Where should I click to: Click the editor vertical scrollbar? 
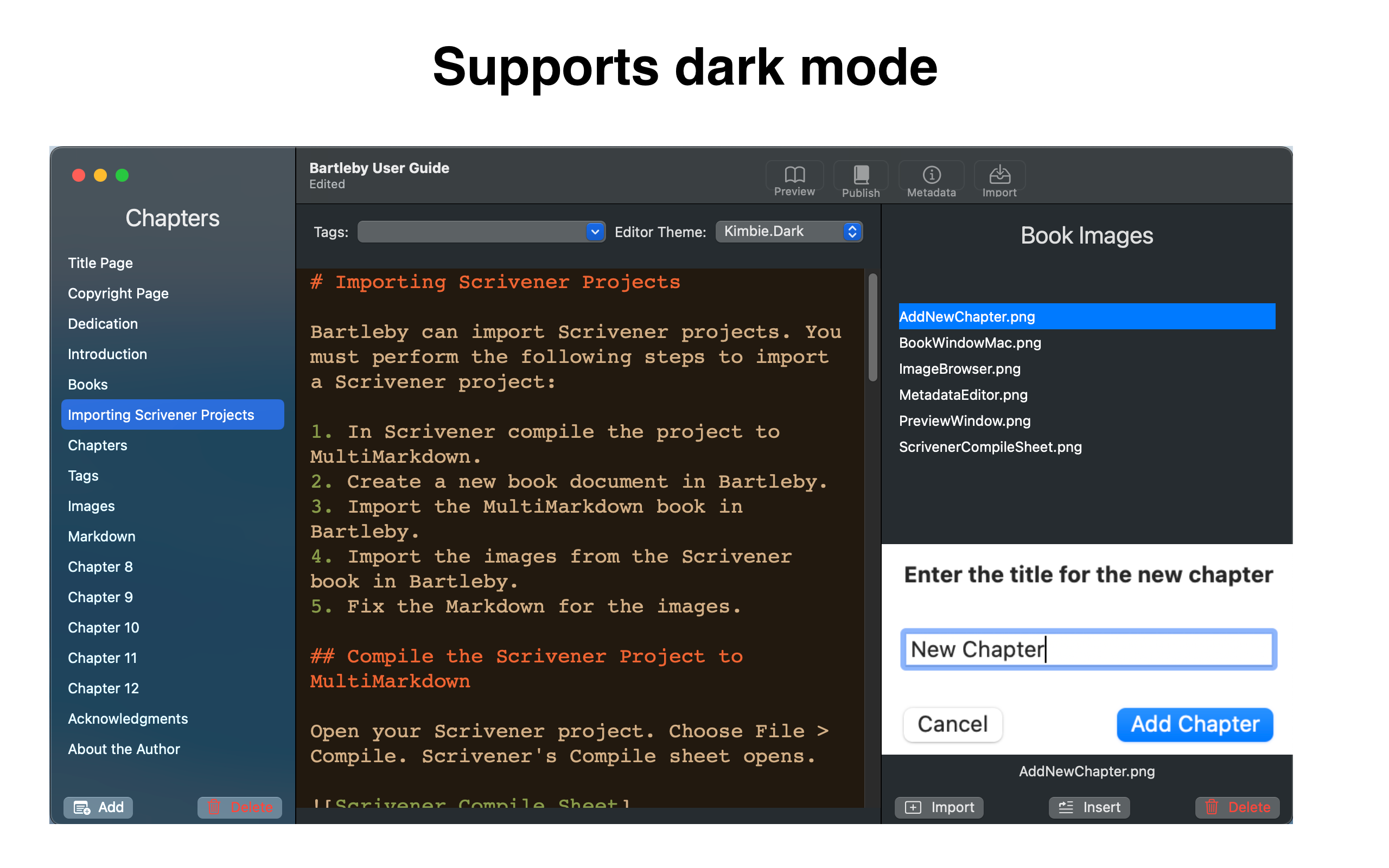[x=872, y=327]
